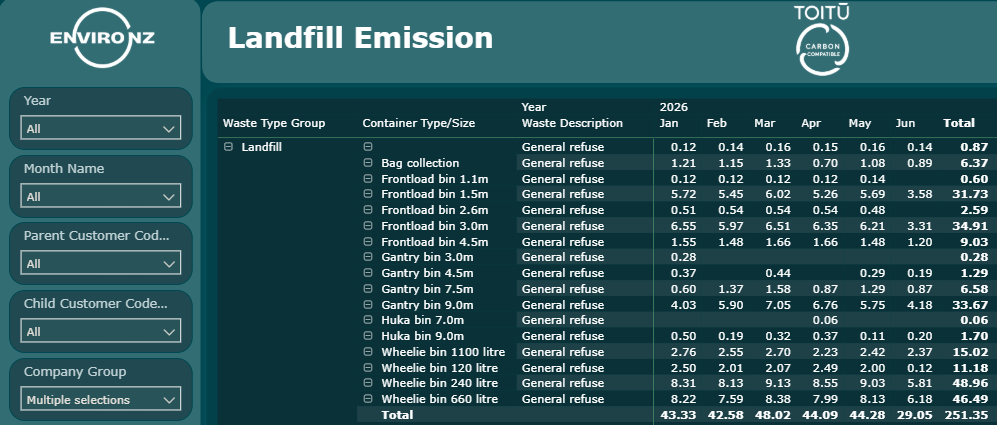Sort by Waste Type Group column header
This screenshot has height=425, width=997.
pyautogui.click(x=274, y=123)
